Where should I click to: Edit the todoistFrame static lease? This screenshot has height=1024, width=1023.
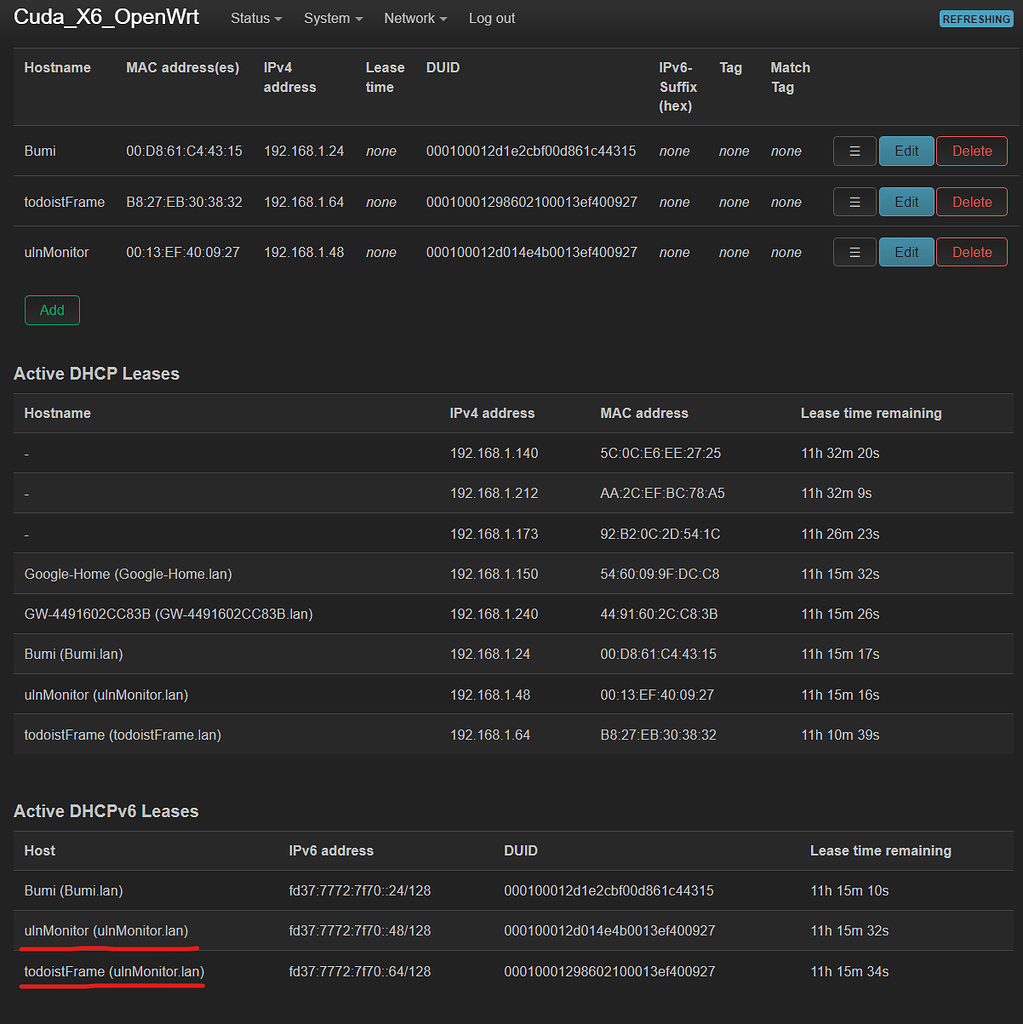[906, 201]
